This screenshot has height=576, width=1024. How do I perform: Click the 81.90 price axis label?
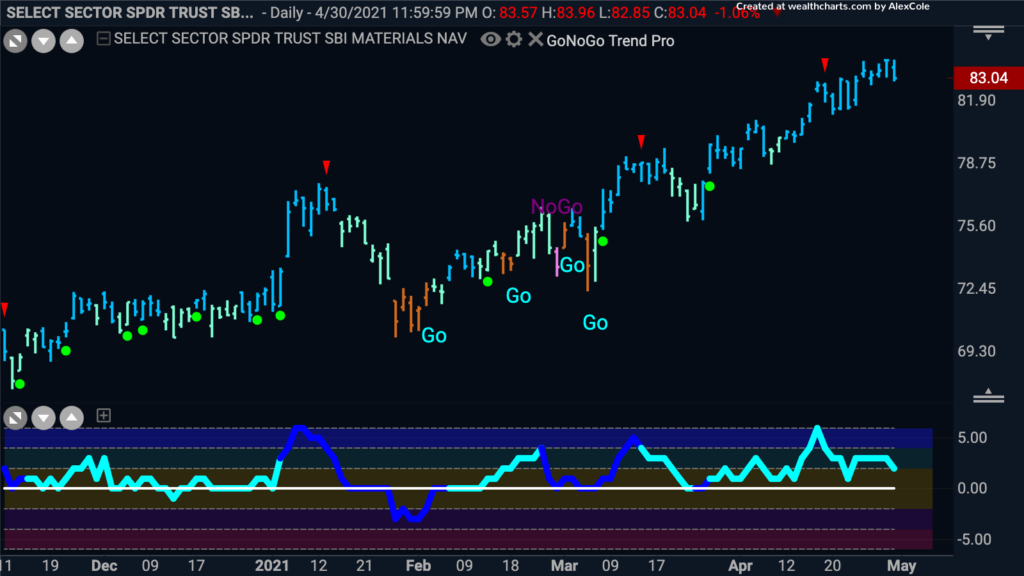(976, 101)
